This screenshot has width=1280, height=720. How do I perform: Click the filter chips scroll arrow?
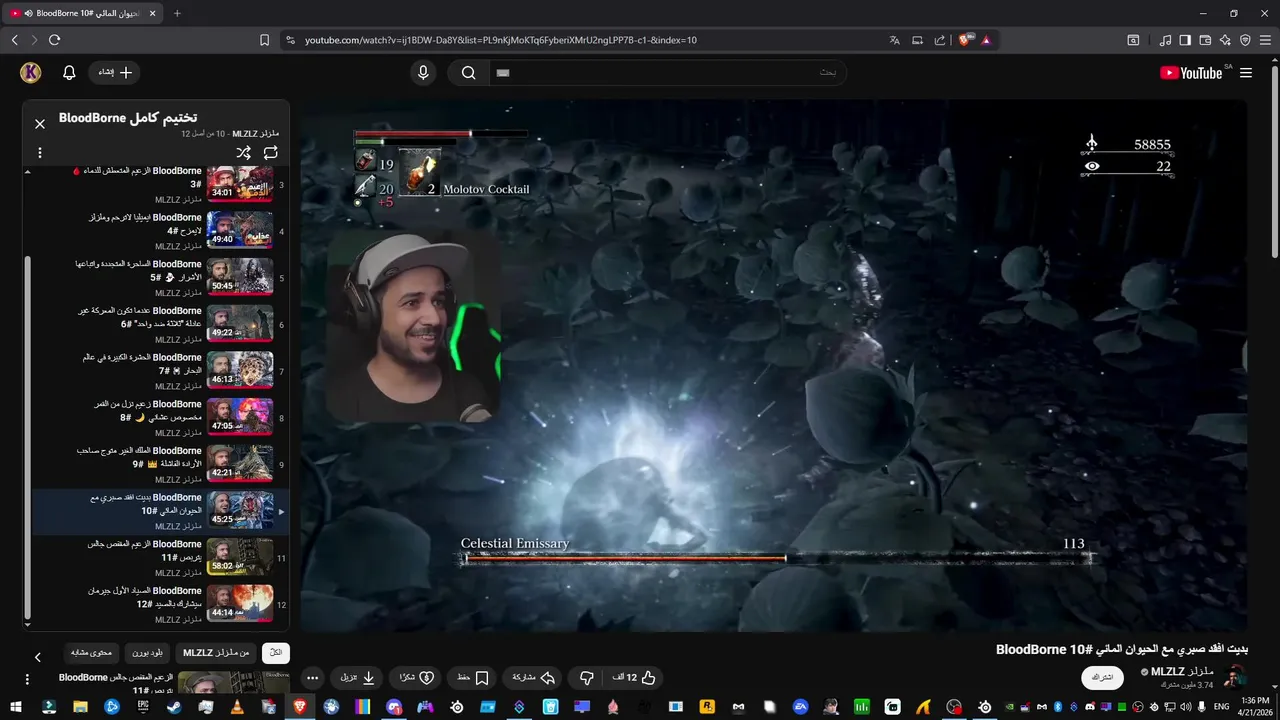(38, 657)
